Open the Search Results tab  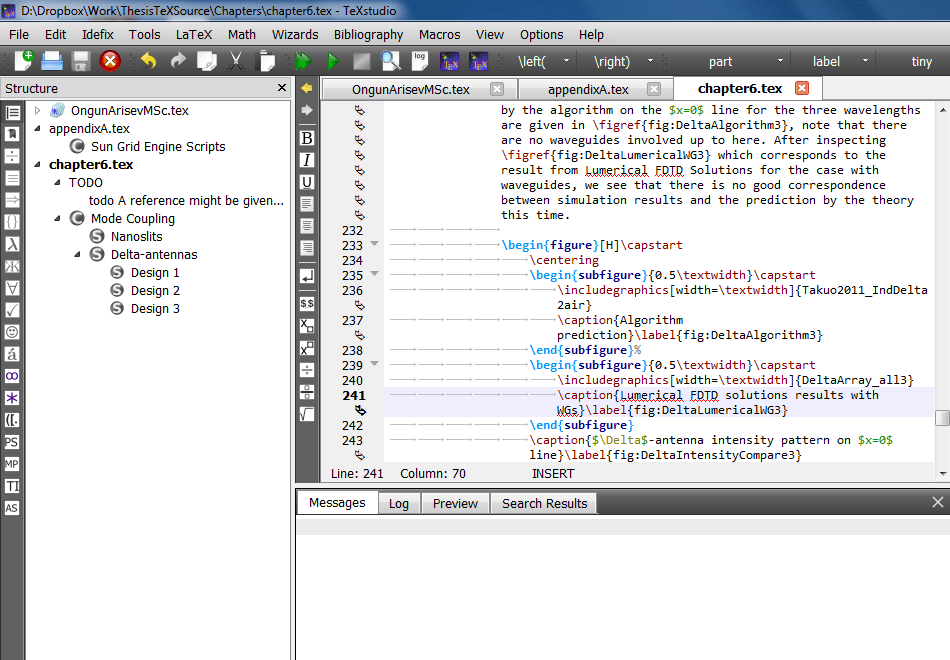point(544,504)
